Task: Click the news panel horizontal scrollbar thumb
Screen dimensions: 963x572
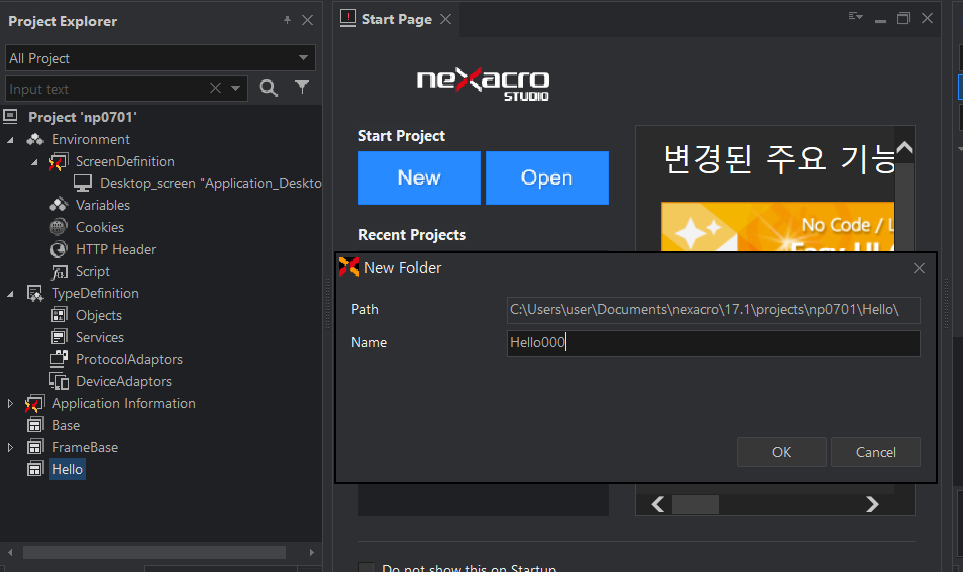Action: [x=695, y=504]
